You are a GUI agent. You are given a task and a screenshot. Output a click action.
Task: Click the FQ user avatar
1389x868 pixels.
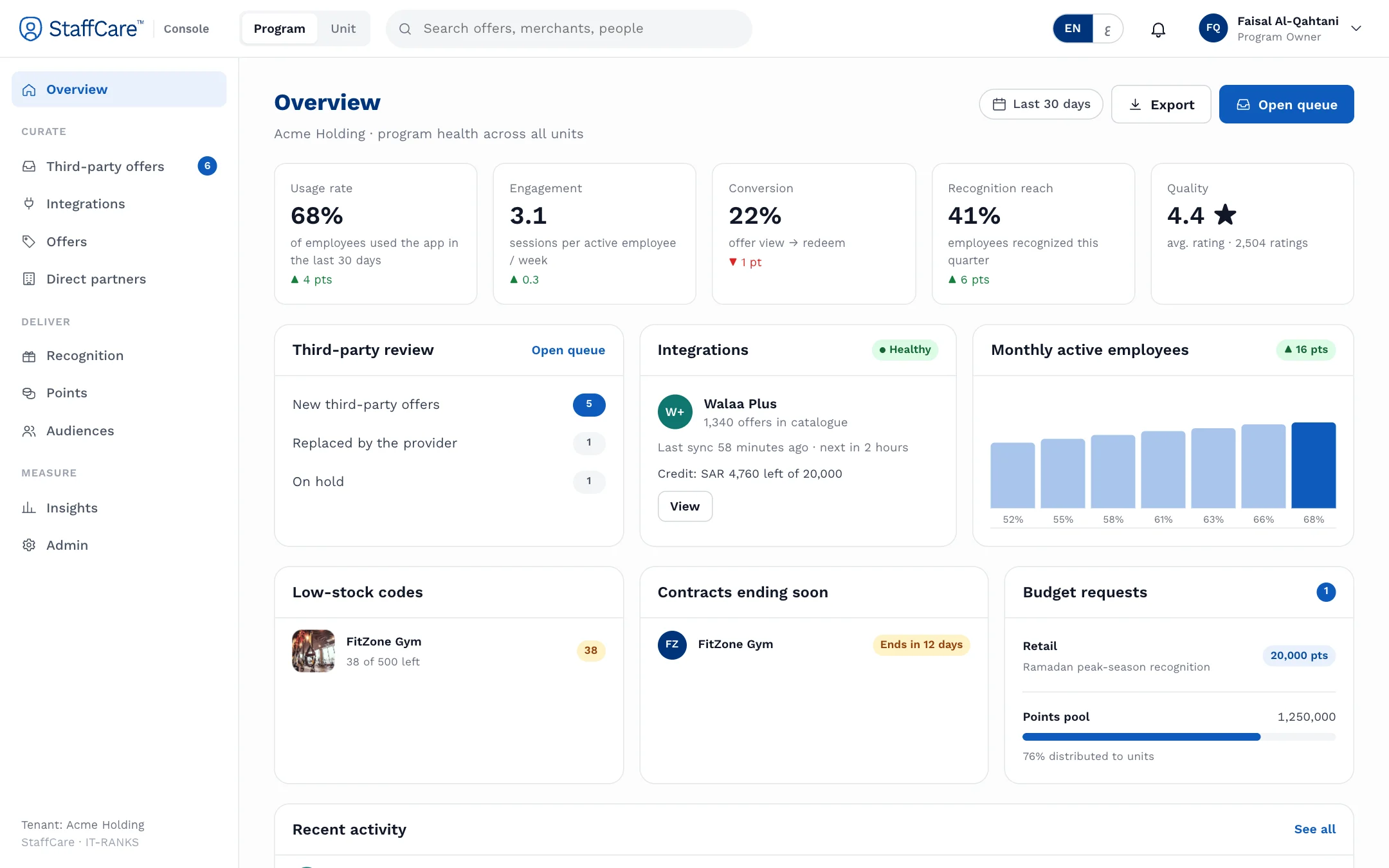pyautogui.click(x=1213, y=28)
